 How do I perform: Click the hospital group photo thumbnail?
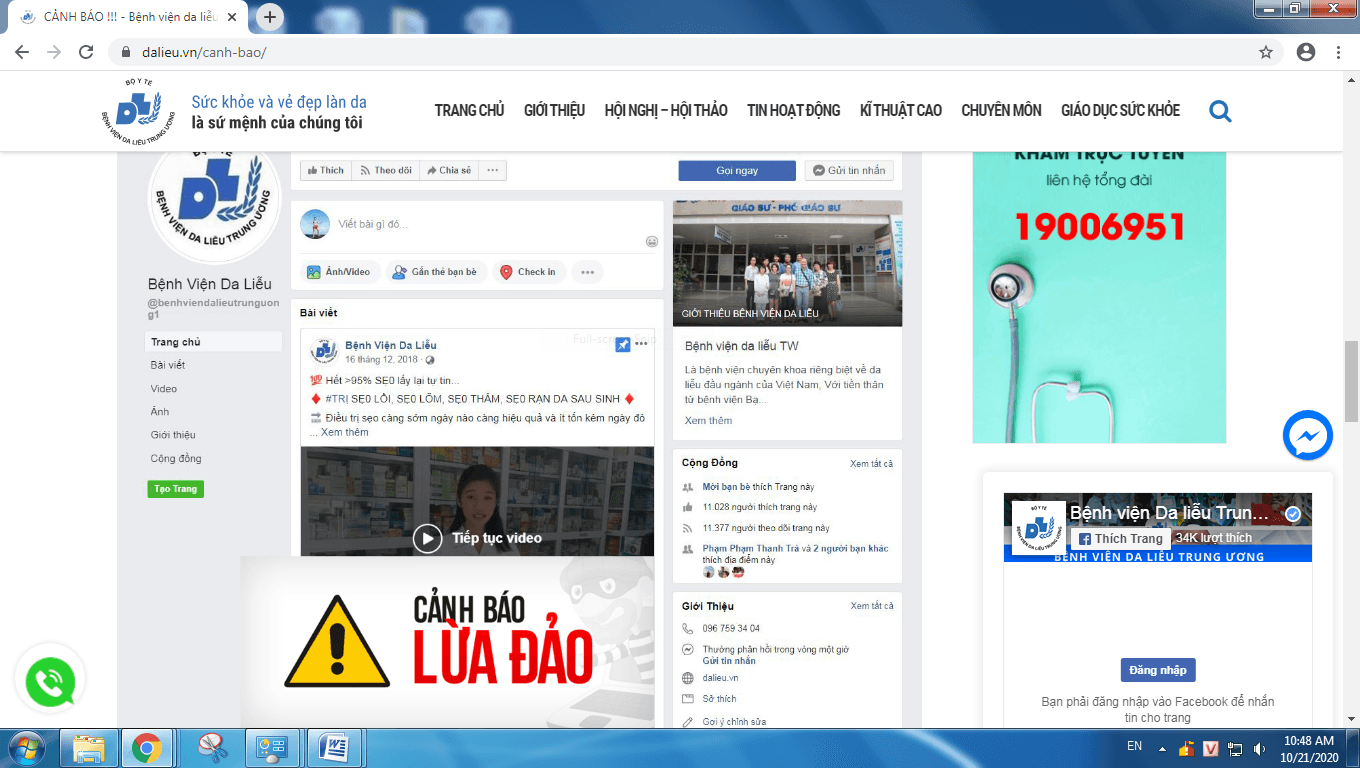coord(787,263)
